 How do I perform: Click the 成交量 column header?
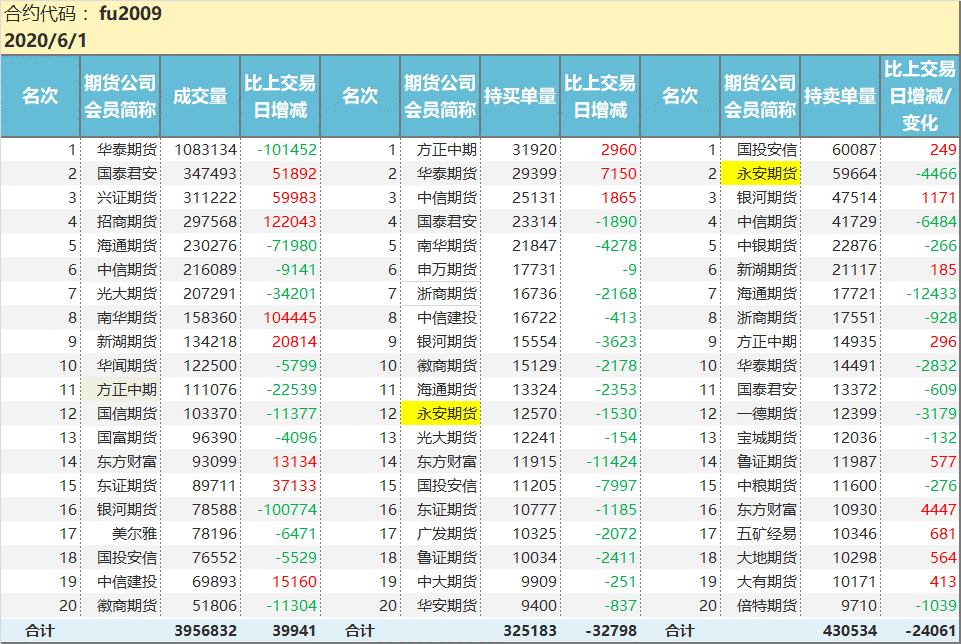click(200, 96)
